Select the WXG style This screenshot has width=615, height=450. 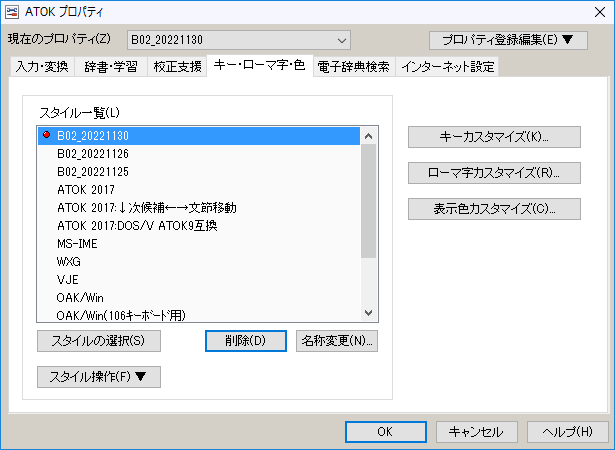(199, 262)
